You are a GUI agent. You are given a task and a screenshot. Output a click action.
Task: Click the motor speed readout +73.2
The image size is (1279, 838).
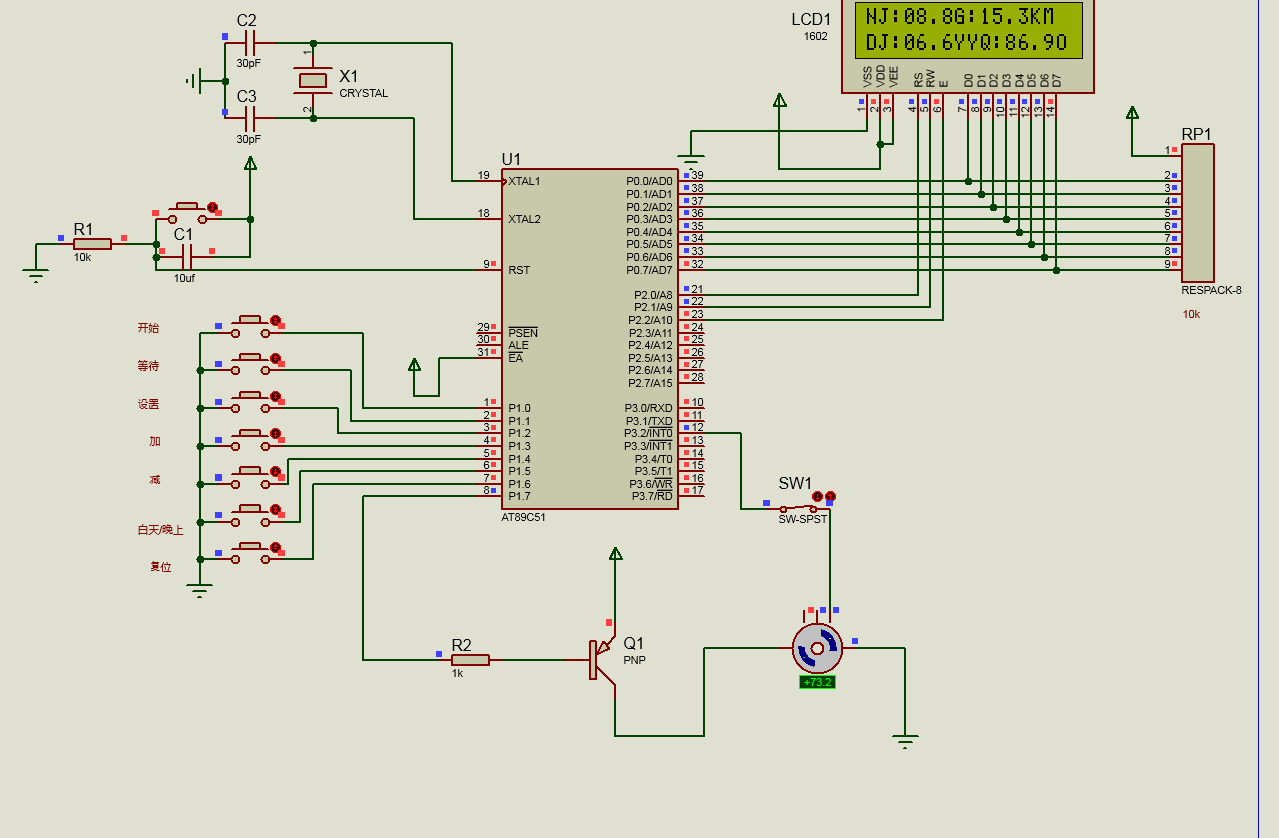coord(817,683)
